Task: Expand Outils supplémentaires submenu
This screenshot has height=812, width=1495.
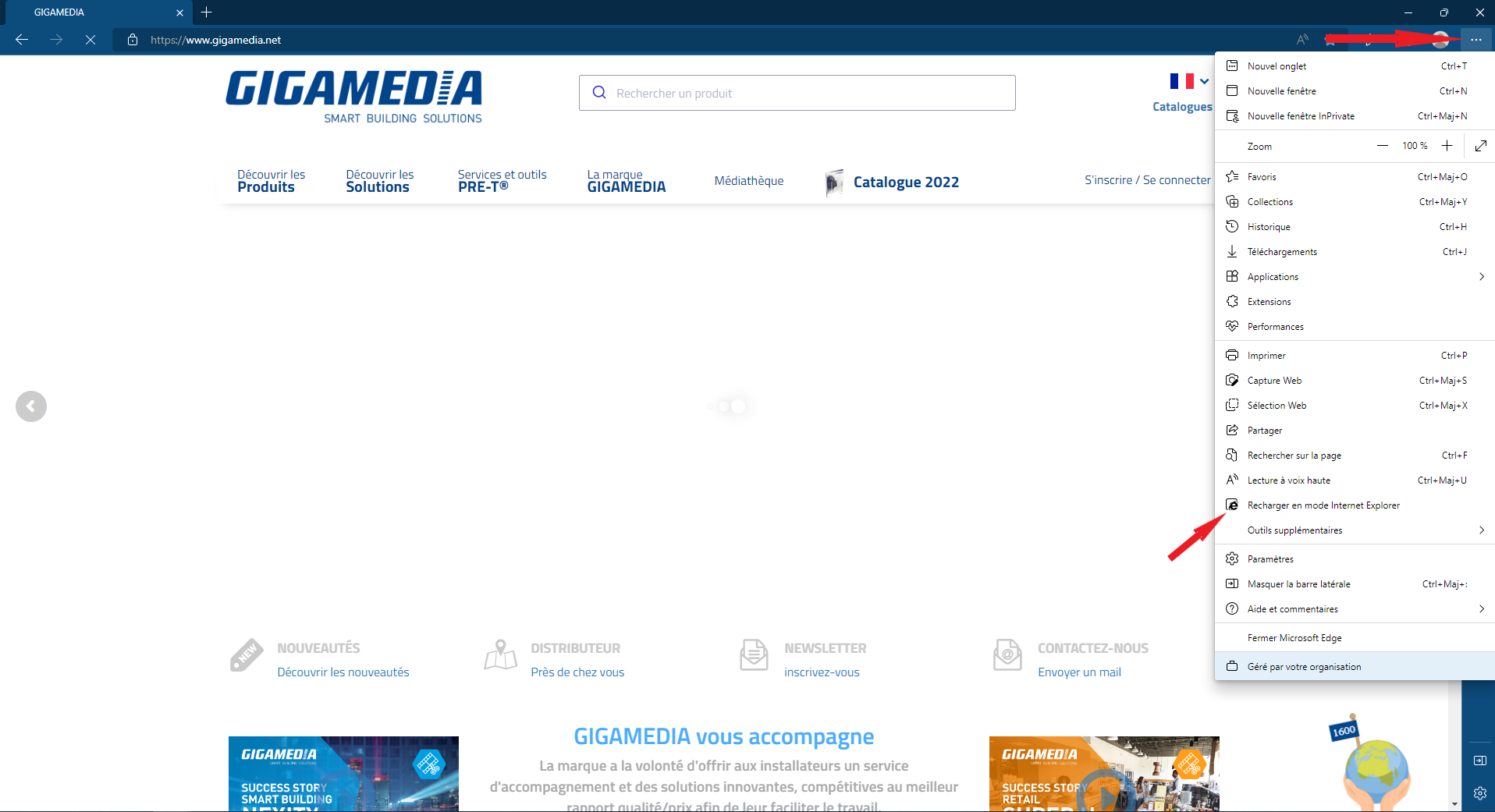Action: [x=1355, y=530]
